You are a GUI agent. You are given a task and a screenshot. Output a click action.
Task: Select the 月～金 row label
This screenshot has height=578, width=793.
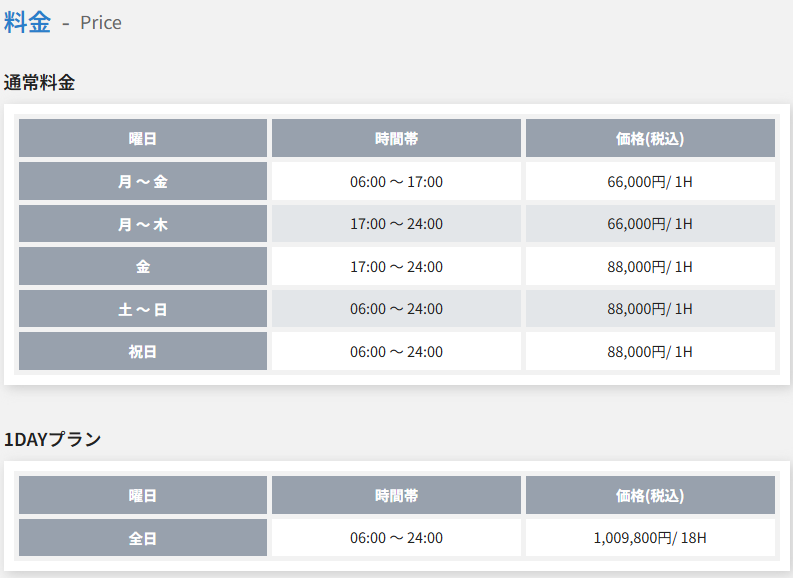(143, 181)
